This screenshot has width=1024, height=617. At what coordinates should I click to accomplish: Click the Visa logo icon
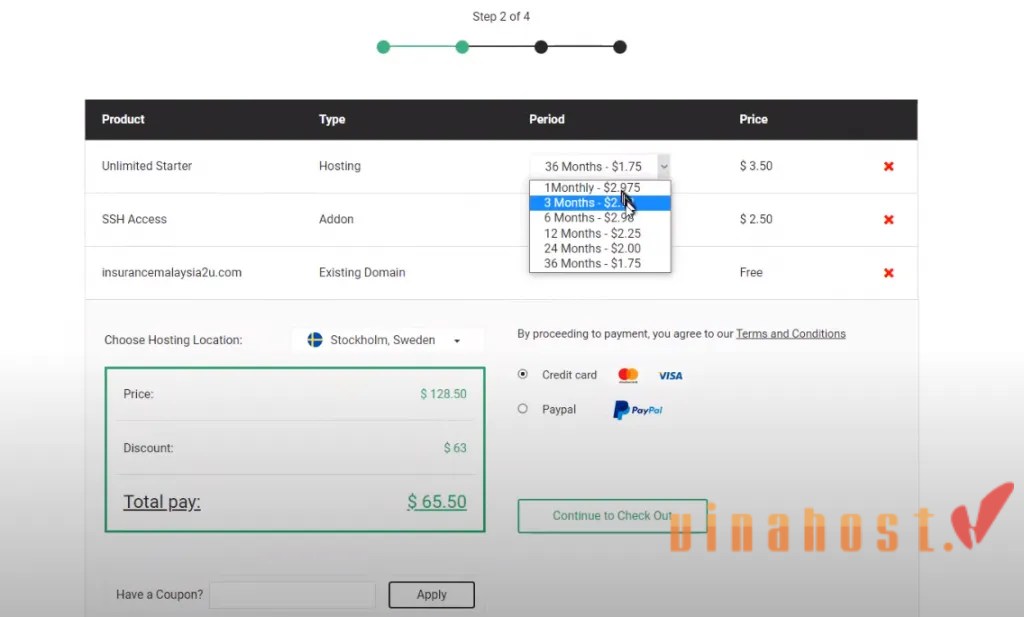pyautogui.click(x=670, y=376)
